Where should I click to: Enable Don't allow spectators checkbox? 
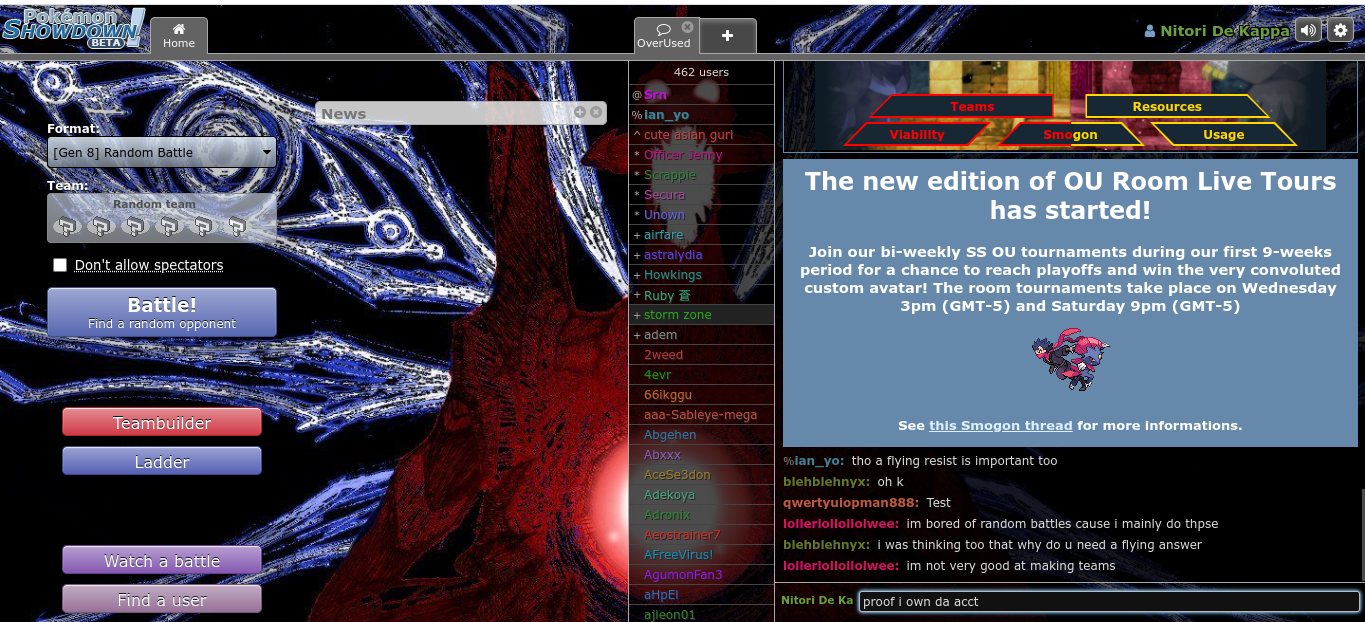coord(60,265)
